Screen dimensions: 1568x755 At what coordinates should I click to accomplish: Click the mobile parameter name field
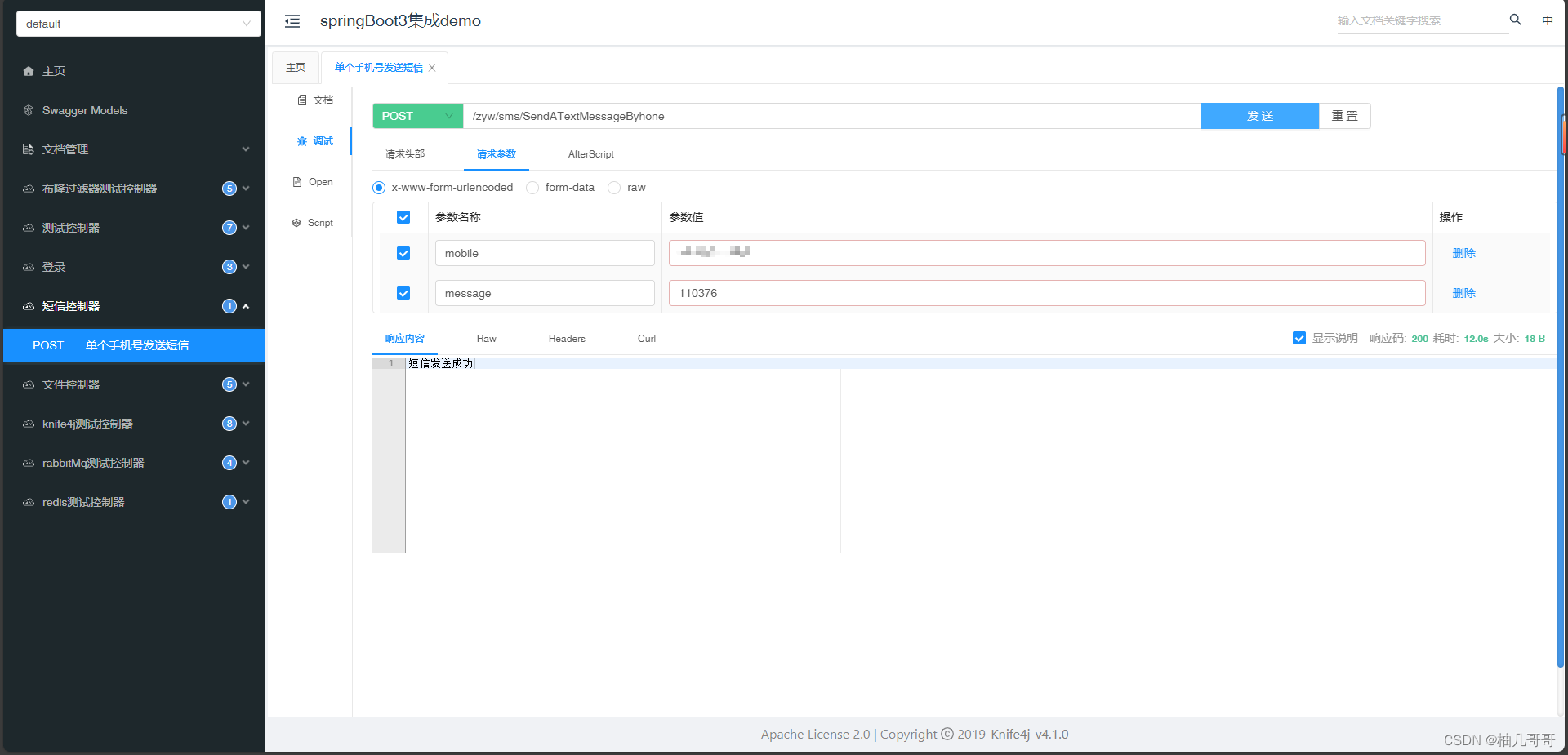point(545,253)
